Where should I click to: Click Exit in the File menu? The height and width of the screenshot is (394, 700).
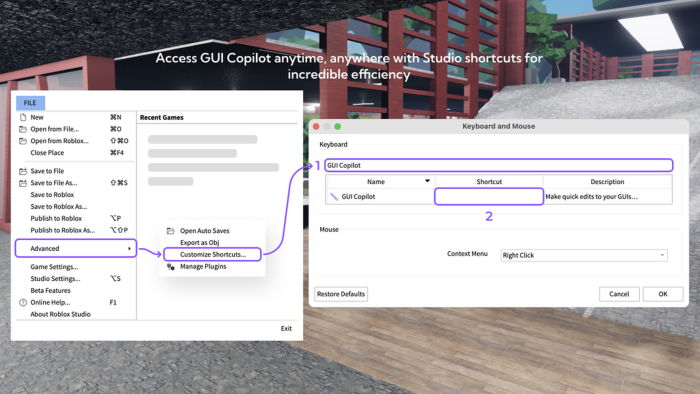[x=286, y=328]
